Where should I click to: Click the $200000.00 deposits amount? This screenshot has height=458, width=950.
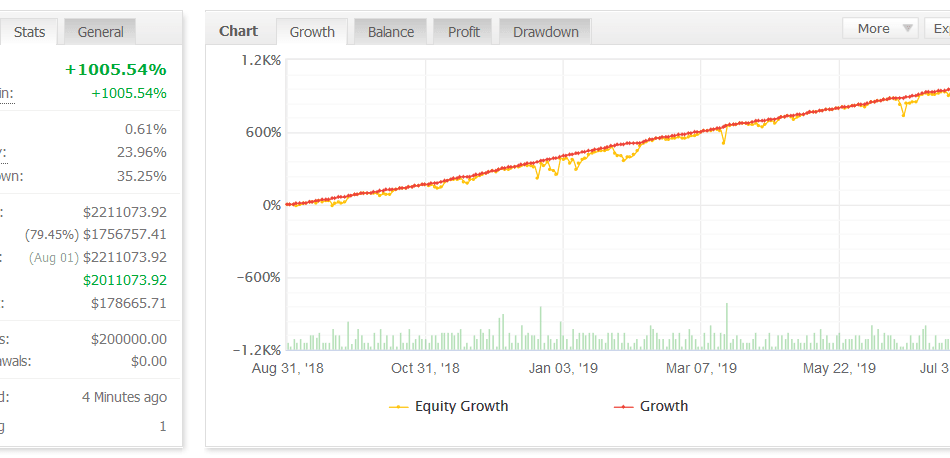[129, 339]
